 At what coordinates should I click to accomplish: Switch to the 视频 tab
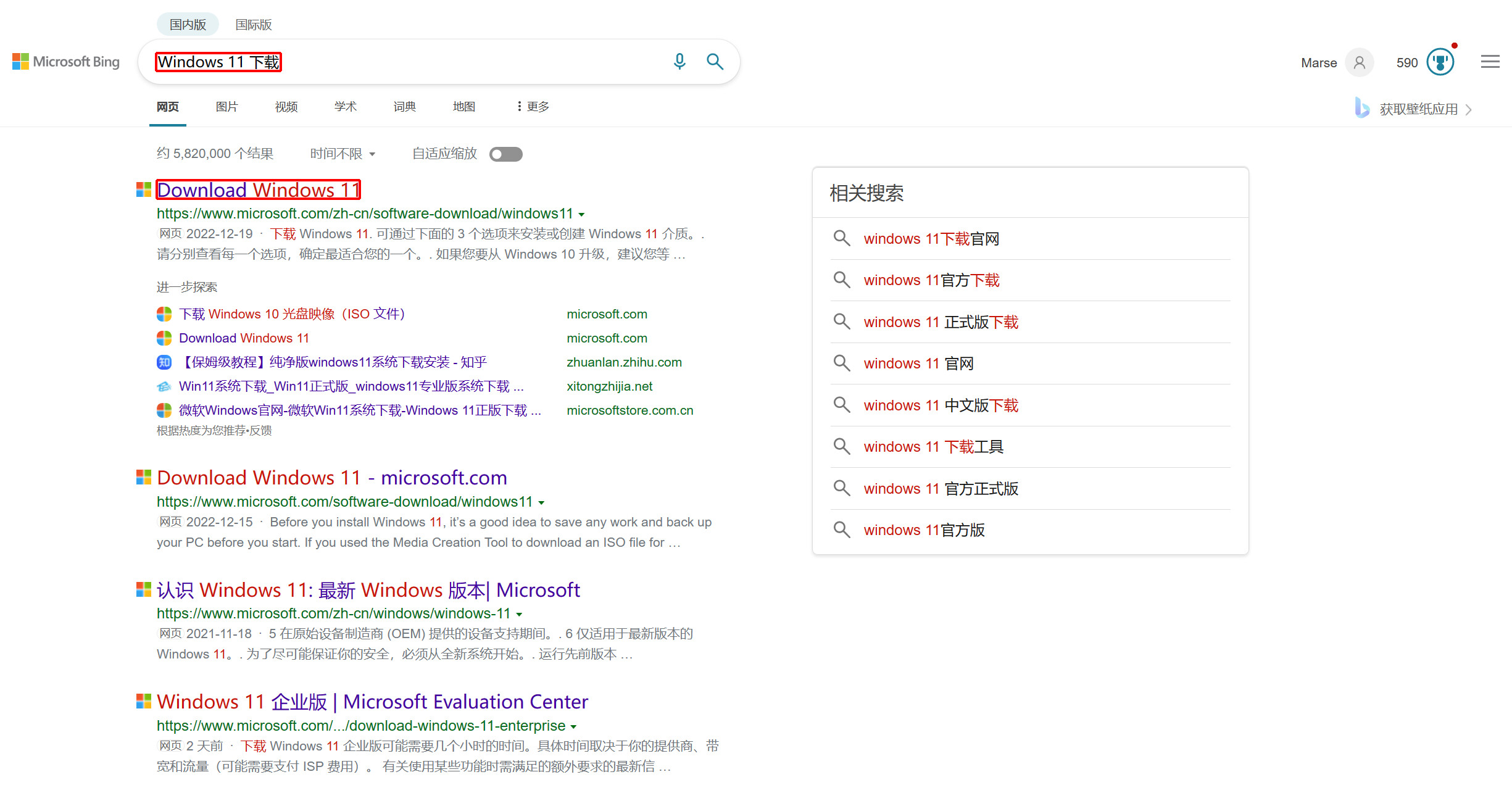(286, 107)
